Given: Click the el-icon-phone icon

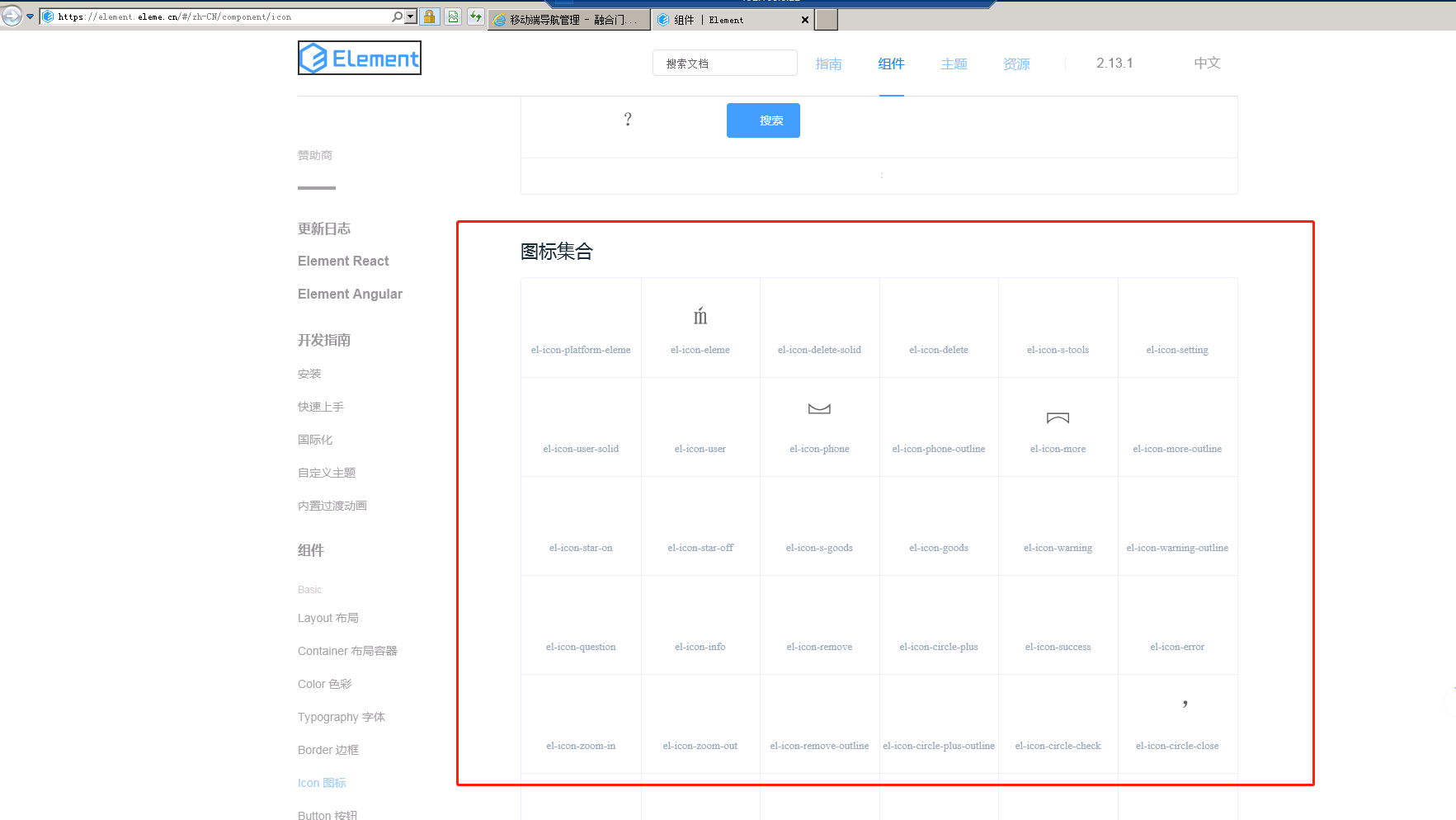Looking at the screenshot, I should (x=819, y=426).
